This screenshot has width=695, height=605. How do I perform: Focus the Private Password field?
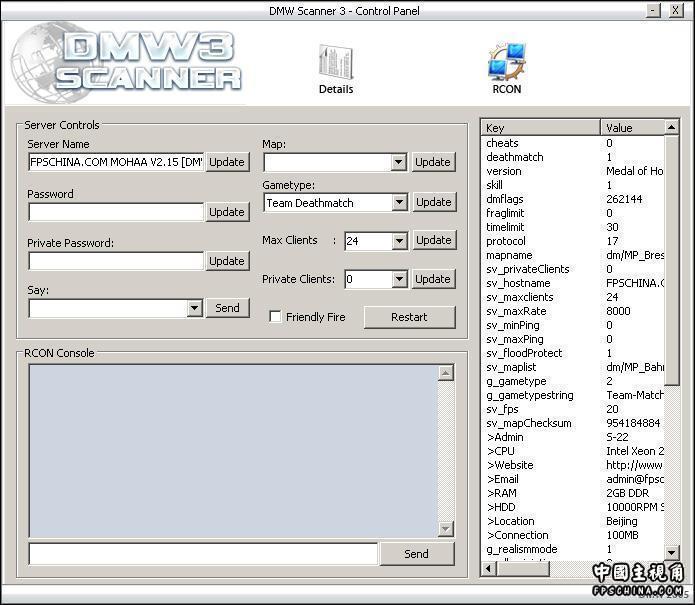[x=116, y=261]
